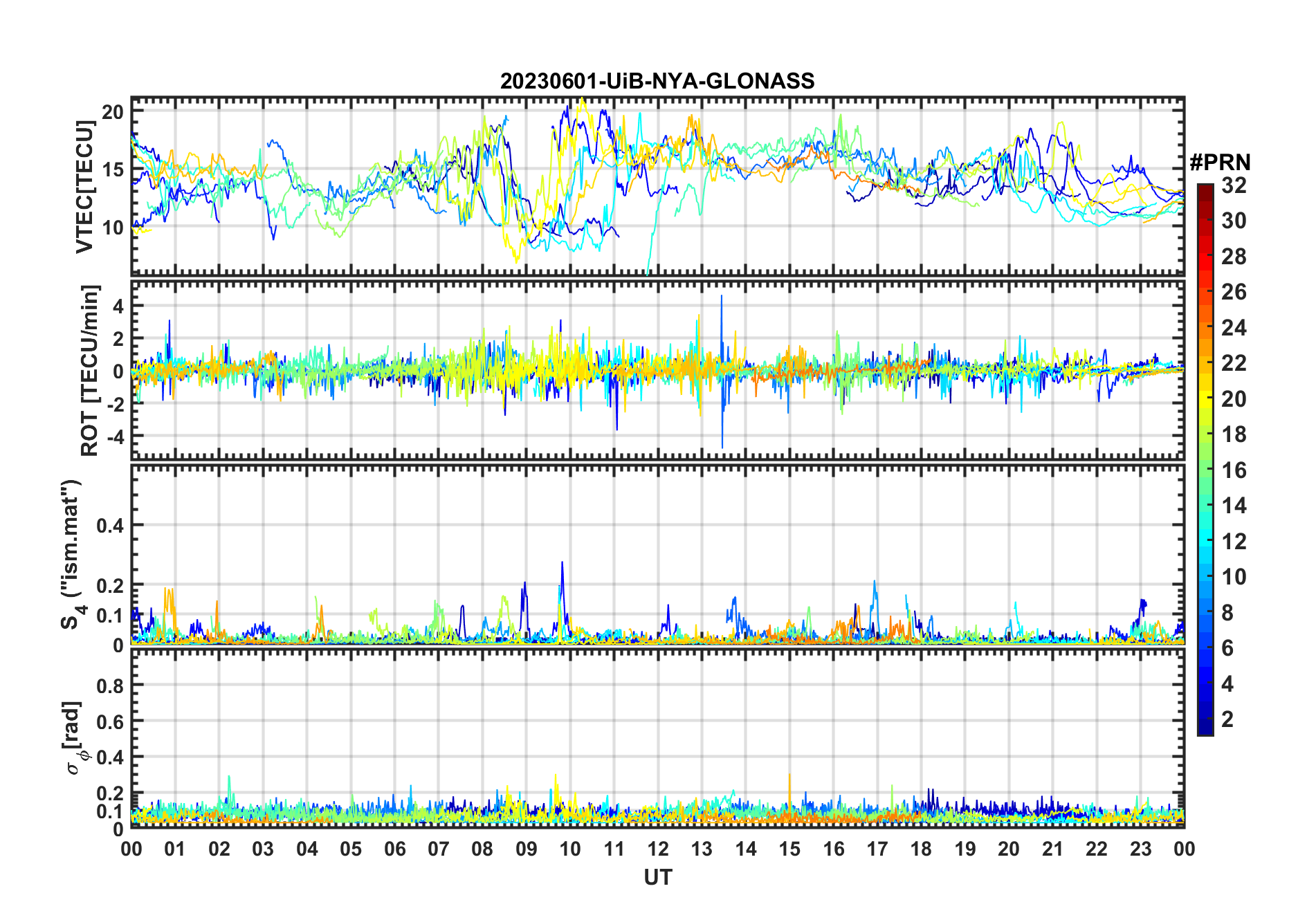Click the colorbar tick label 32
This screenshot has width=1316, height=920.
click(1234, 185)
